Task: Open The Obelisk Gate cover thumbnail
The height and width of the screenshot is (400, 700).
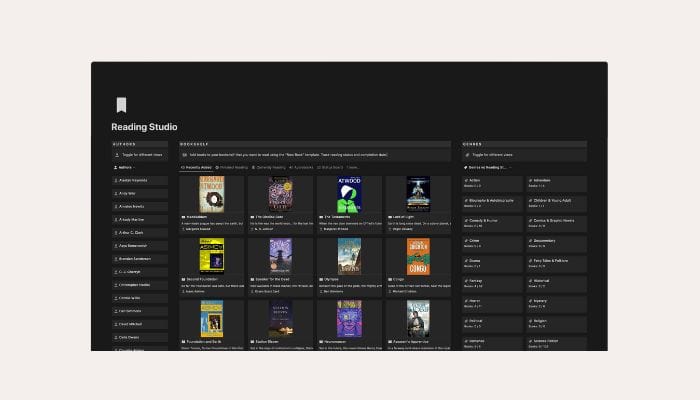Action: click(x=280, y=194)
